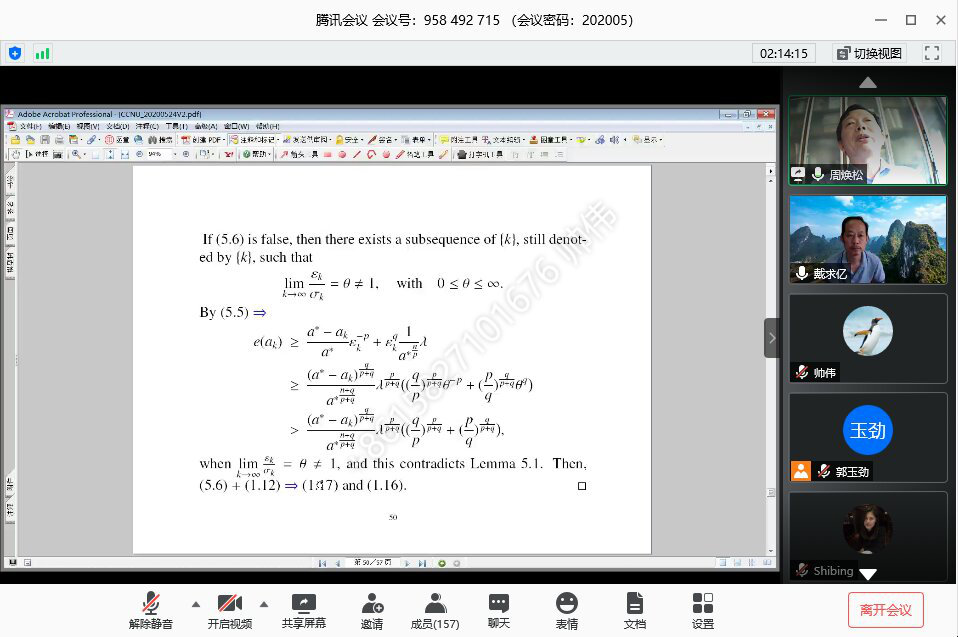Open the documents (文档) panel
Image resolution: width=958 pixels, height=637 pixels.
click(x=635, y=609)
